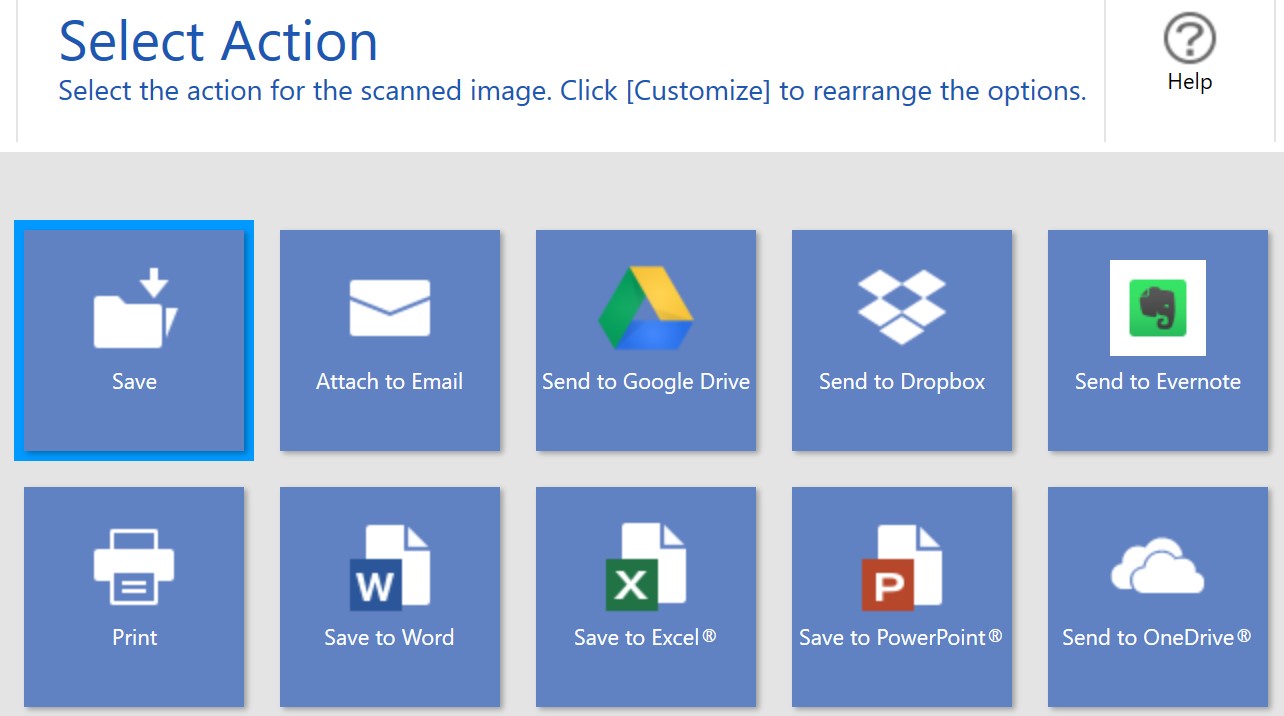Pick the "Send to Evernote" label

(1157, 381)
